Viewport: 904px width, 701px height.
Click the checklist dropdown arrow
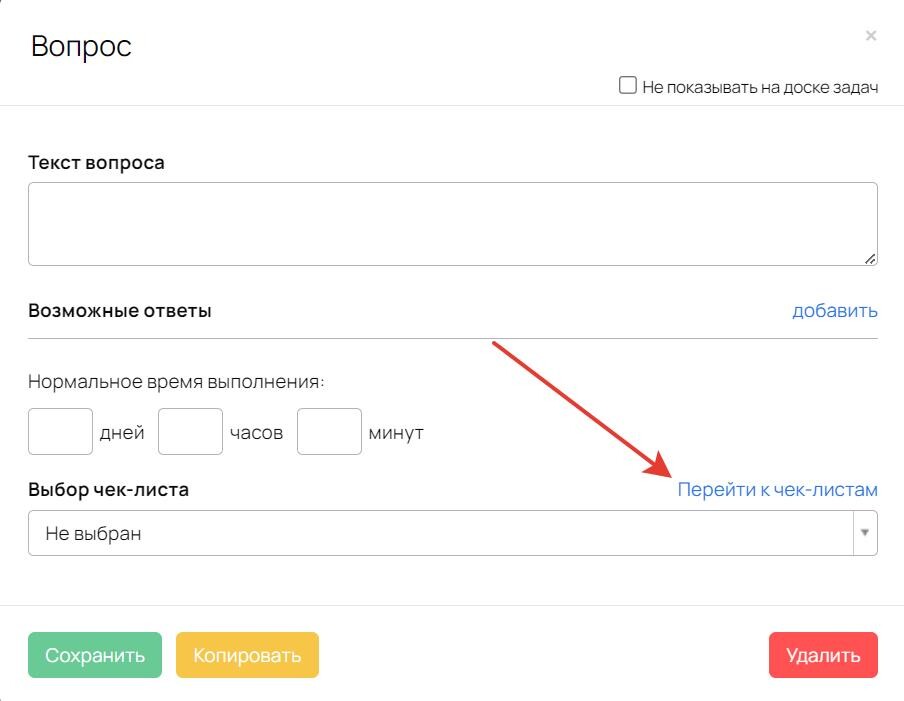point(865,533)
